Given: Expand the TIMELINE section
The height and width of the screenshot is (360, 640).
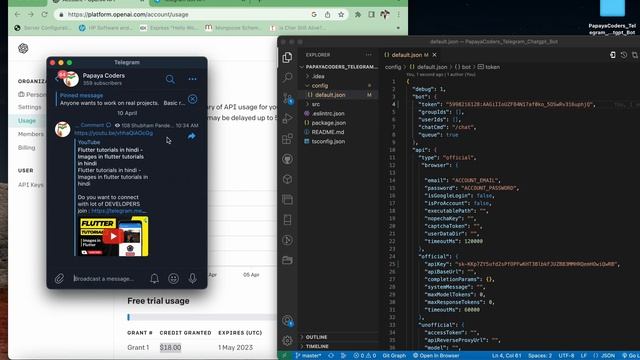Looking at the screenshot, I should click(x=317, y=347).
